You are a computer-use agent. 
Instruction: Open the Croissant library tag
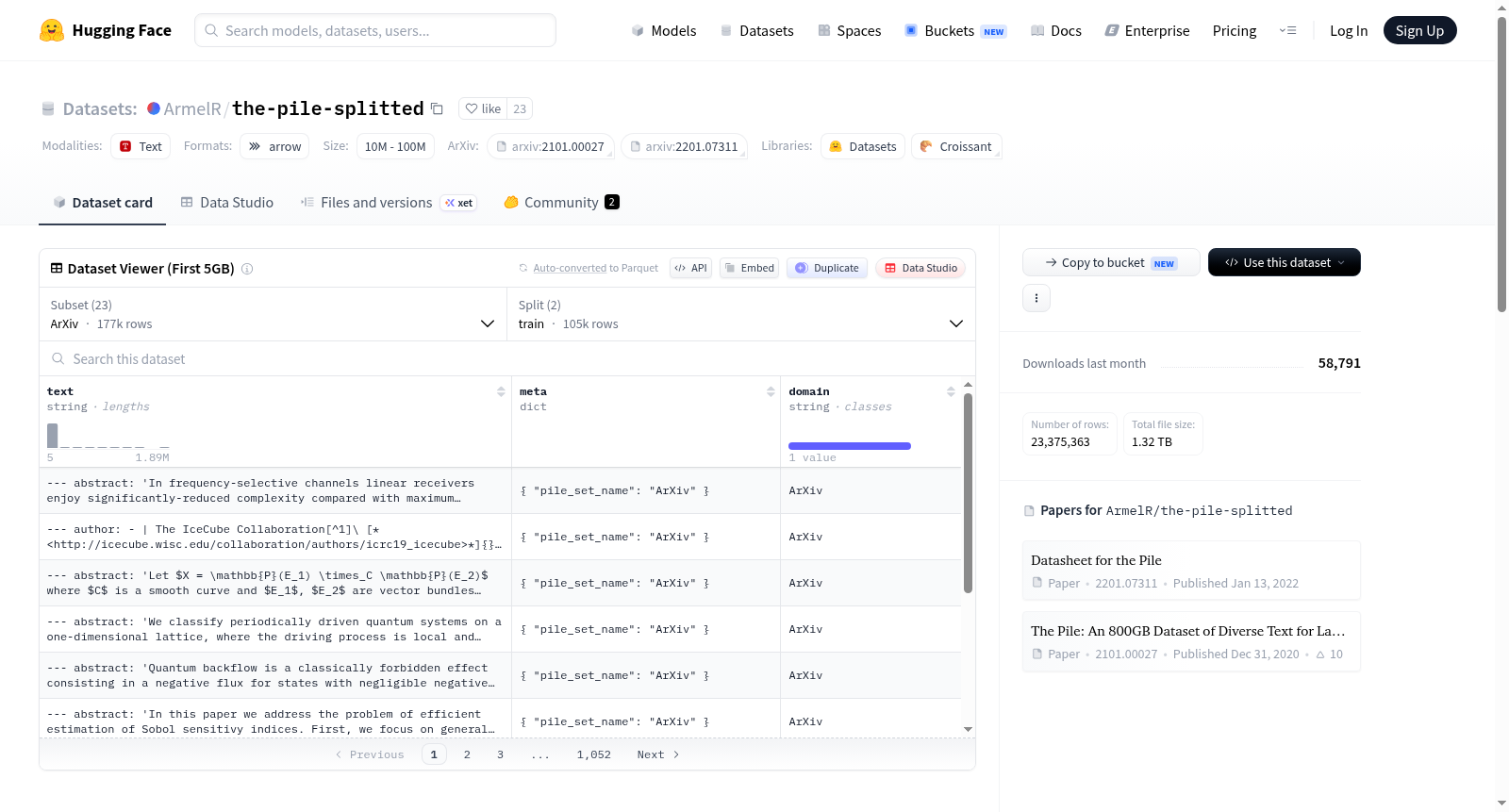[x=956, y=146]
